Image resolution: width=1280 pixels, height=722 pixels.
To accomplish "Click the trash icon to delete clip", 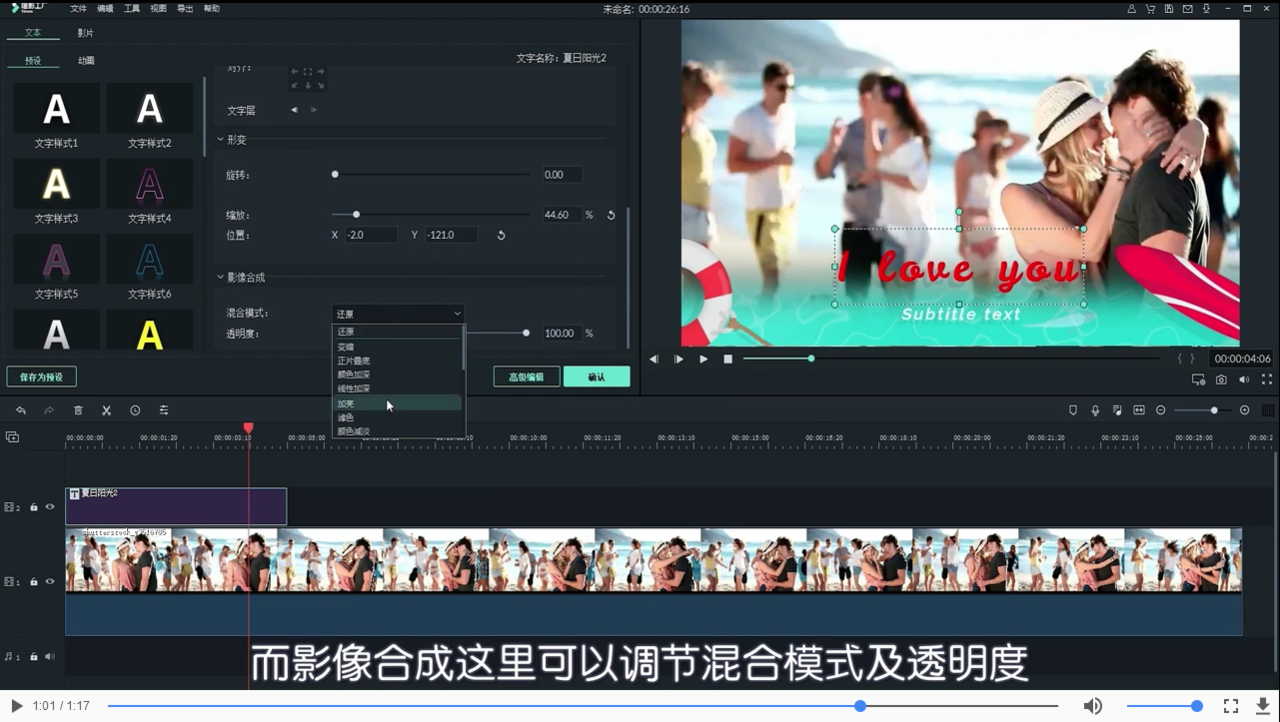I will (x=78, y=410).
